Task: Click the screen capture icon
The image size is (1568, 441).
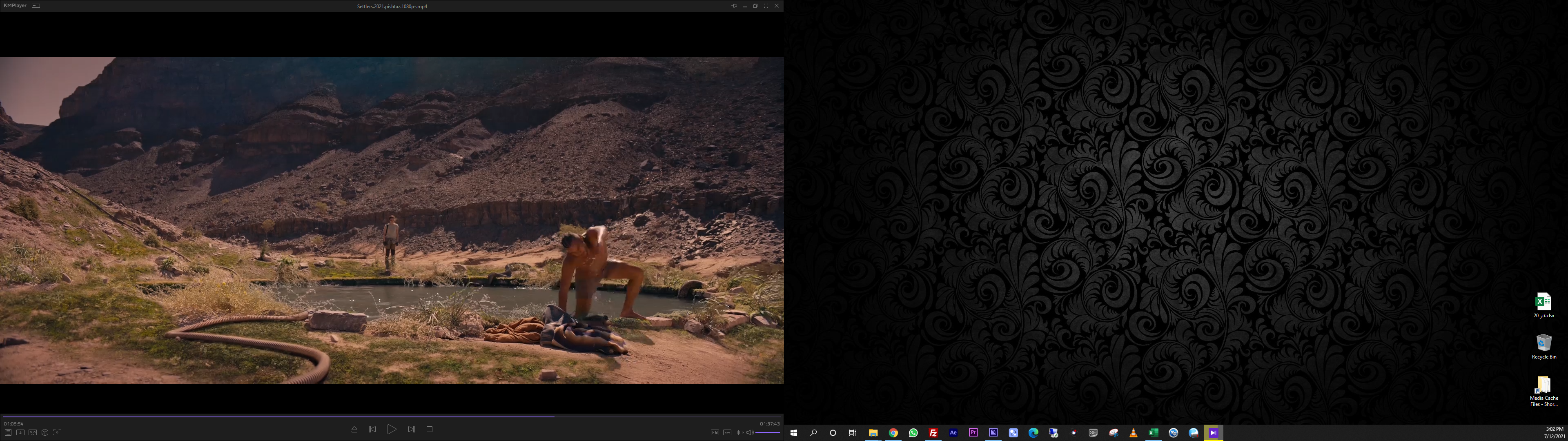Action: click(x=57, y=432)
